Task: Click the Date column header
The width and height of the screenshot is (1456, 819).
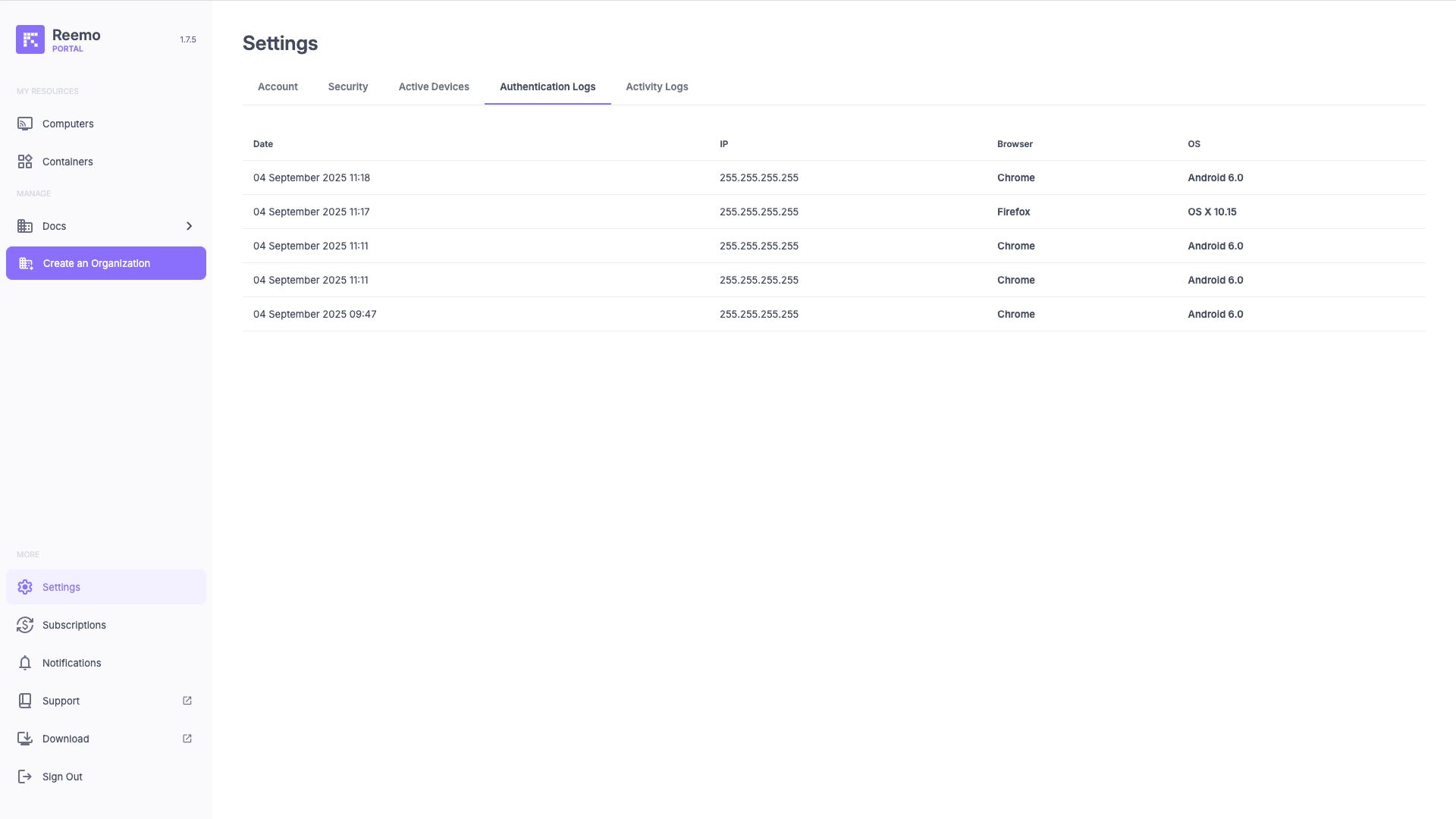Action: click(263, 144)
